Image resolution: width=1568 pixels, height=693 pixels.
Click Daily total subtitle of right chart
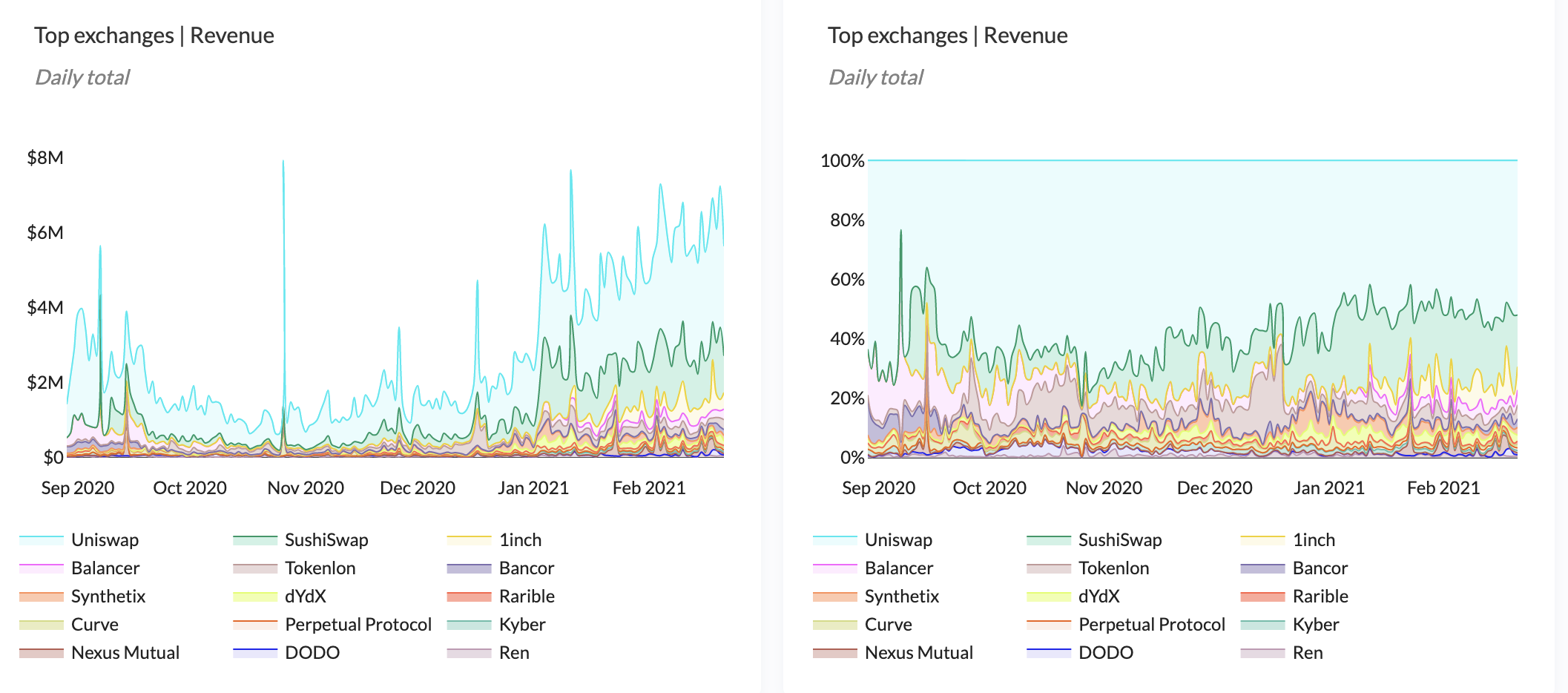pyautogui.click(x=876, y=77)
